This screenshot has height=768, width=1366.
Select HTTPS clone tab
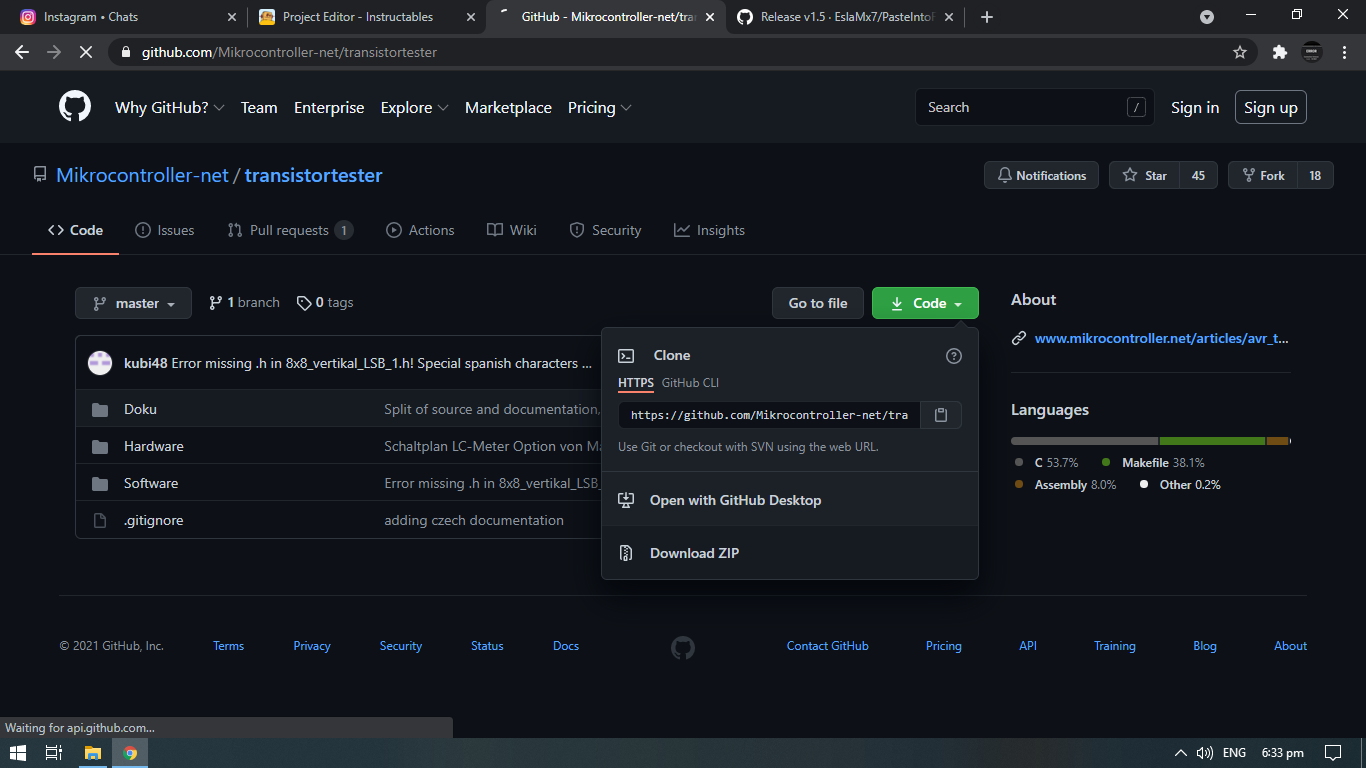(x=636, y=383)
